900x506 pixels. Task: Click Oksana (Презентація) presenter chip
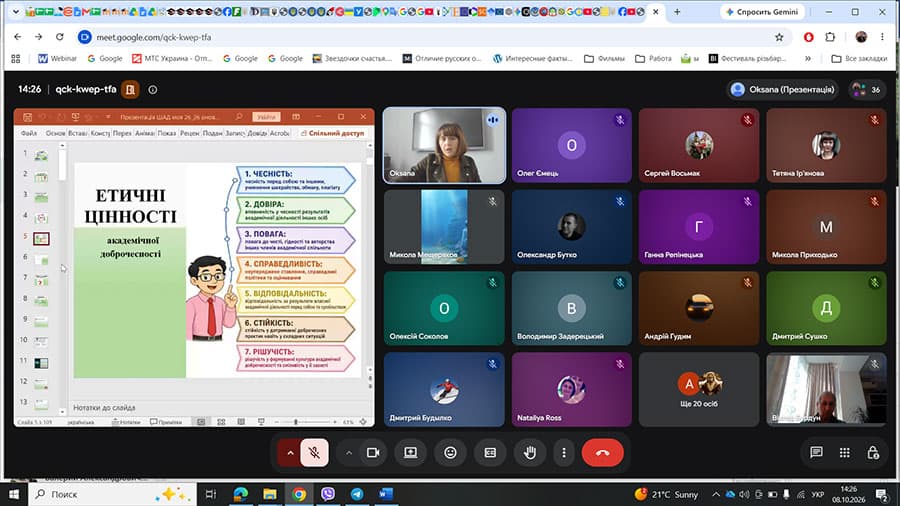click(783, 89)
